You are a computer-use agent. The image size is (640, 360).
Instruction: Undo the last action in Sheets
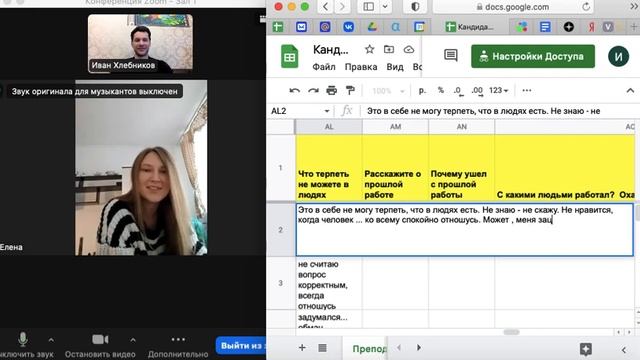pyautogui.click(x=294, y=91)
